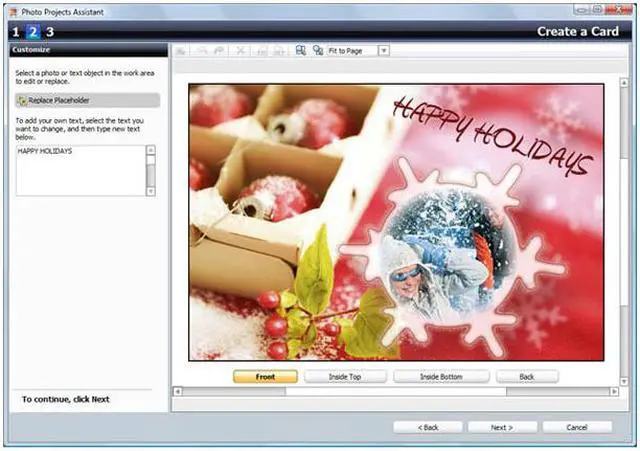Open the Fit to Page zoom dropdown
The height and width of the screenshot is (451, 640).
tap(383, 50)
